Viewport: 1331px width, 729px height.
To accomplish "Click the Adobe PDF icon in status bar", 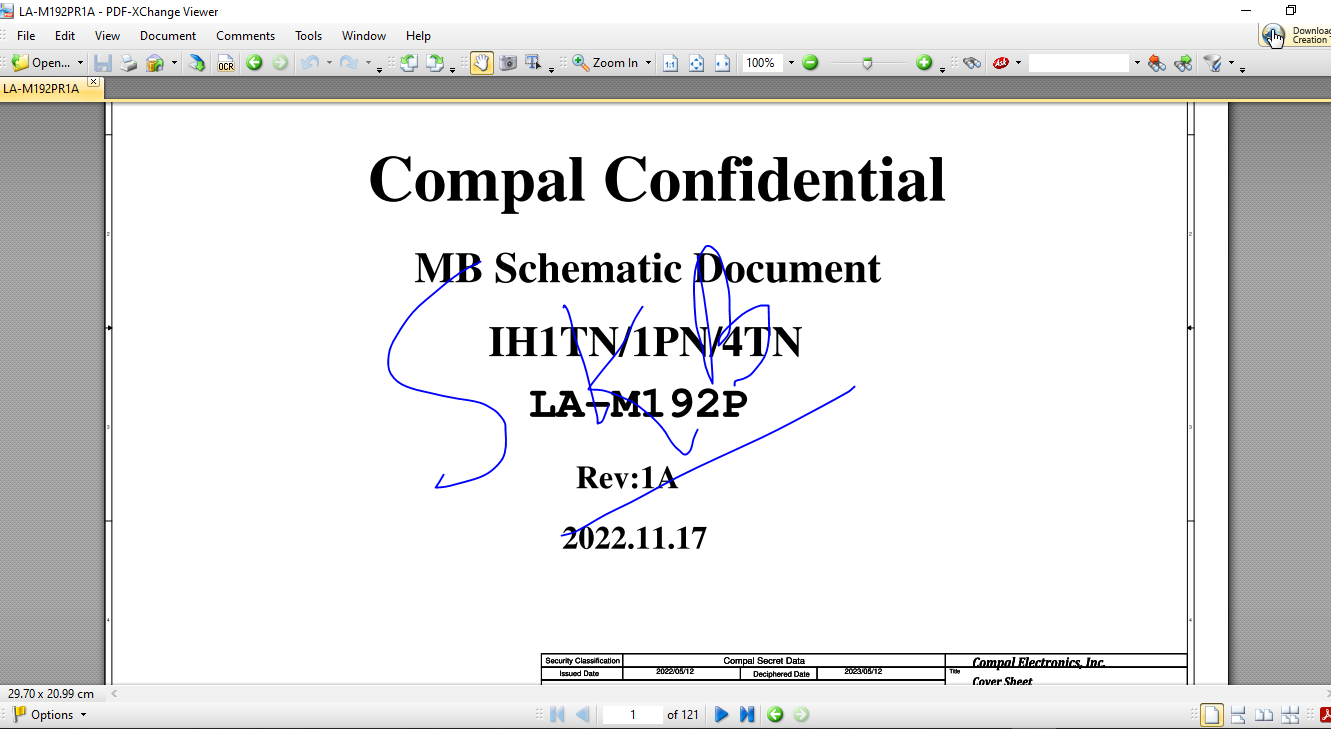I will [x=1326, y=715].
